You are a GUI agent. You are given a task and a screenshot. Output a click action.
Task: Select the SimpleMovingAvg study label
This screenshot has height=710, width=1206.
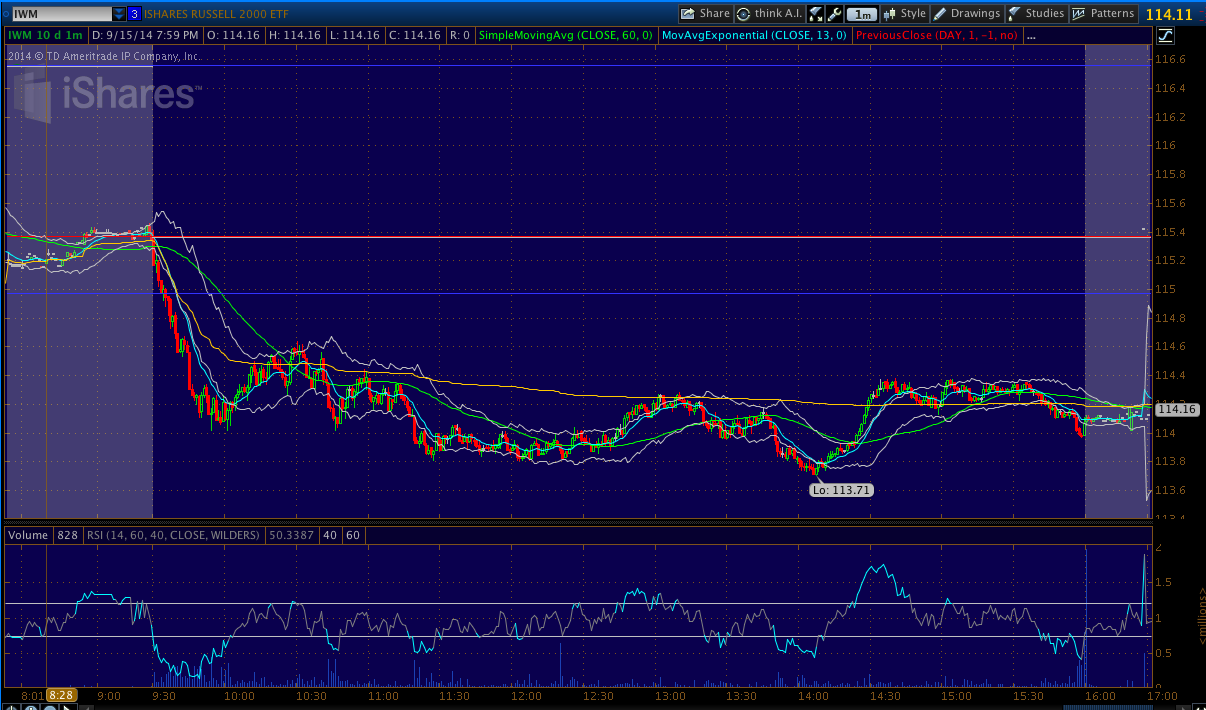pyautogui.click(x=566, y=36)
